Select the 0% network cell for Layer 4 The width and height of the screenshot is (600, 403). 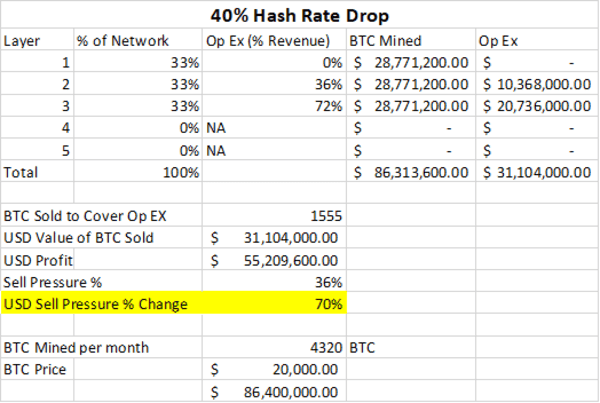click(138, 127)
